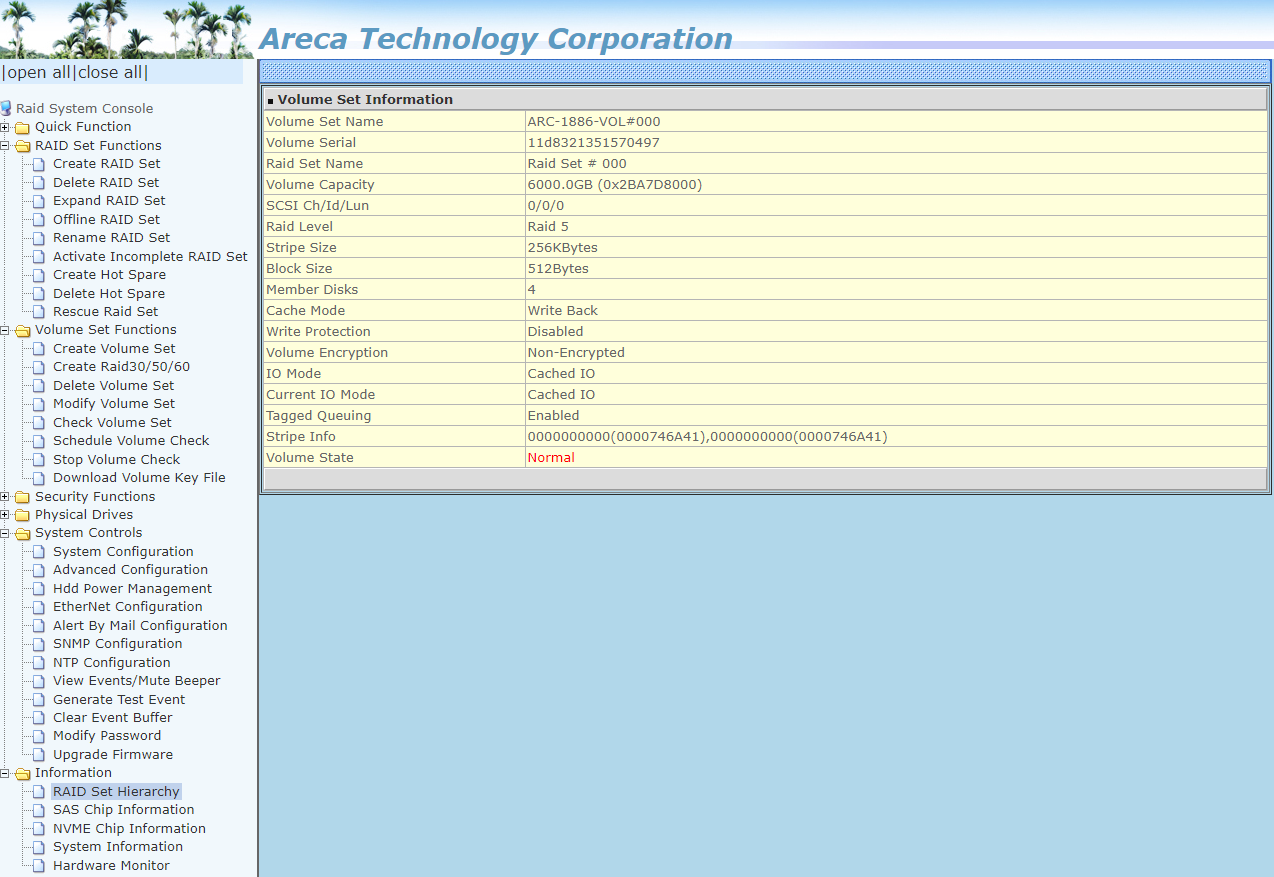Click the page icon beside Create RAID Set
The image size is (1274, 877).
tap(39, 164)
